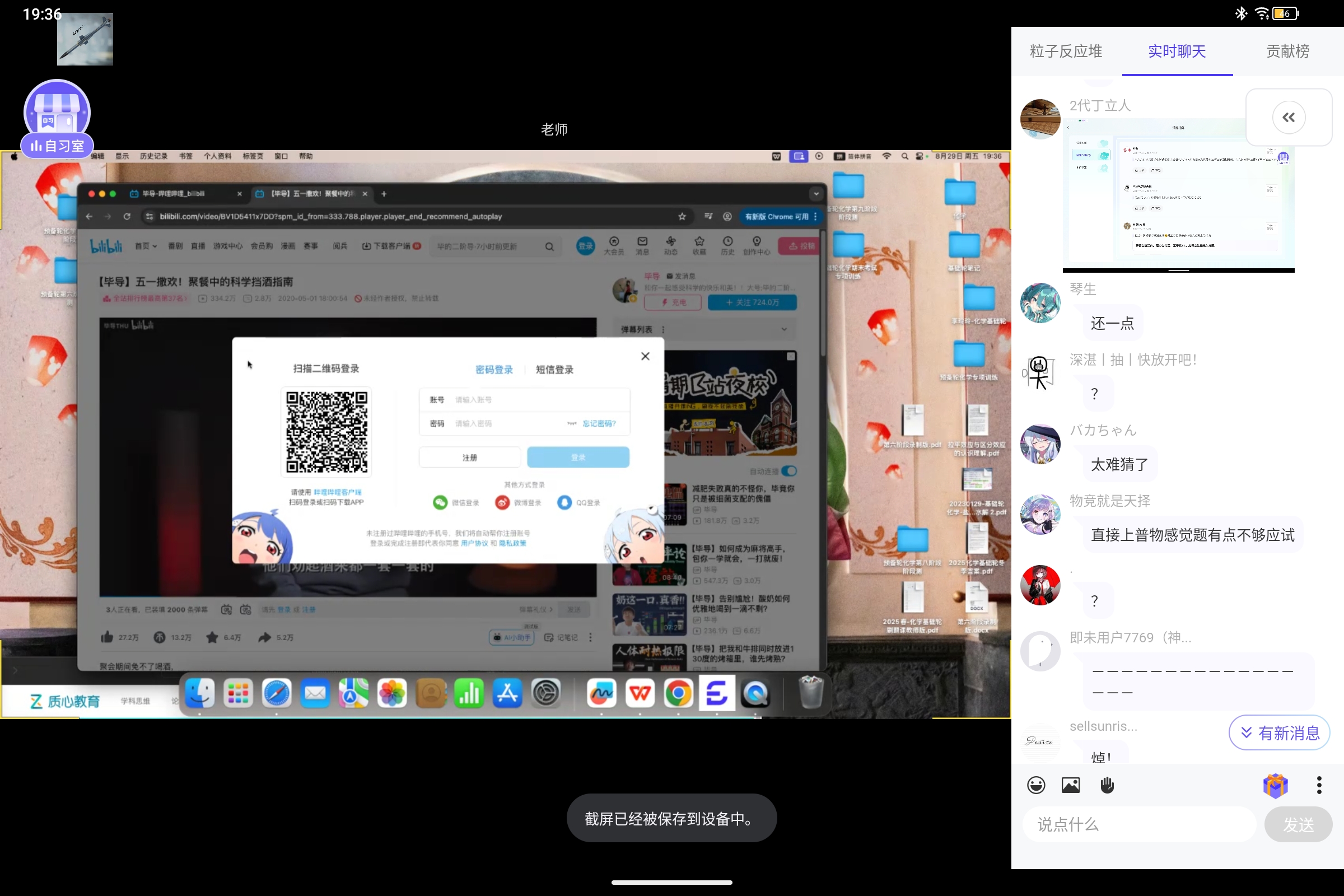Like the video with thumbs-up icon
The width and height of the screenshot is (1344, 896).
(107, 637)
